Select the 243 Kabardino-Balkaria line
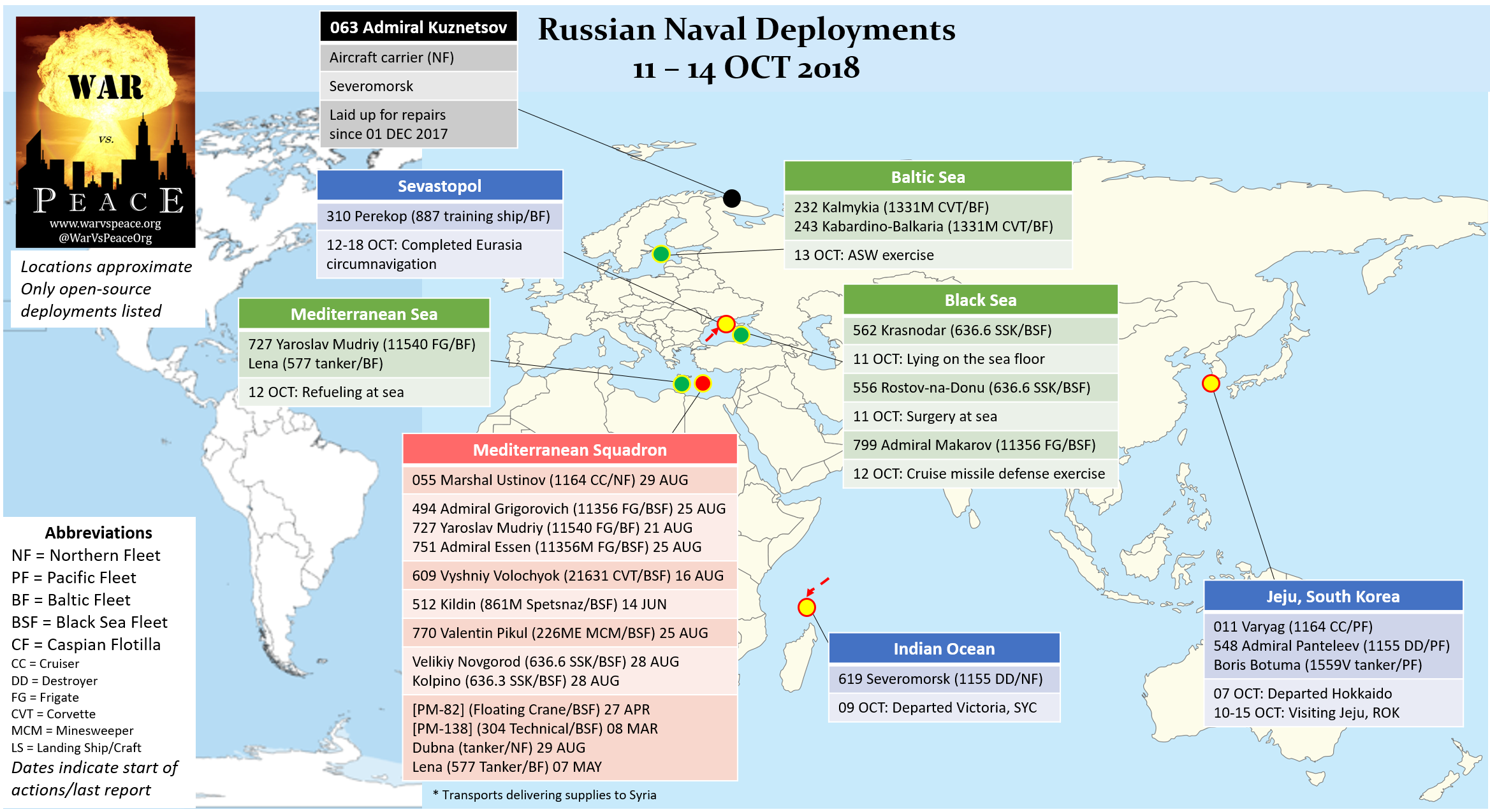This screenshot has width=1490, height=812. pyautogui.click(x=923, y=226)
